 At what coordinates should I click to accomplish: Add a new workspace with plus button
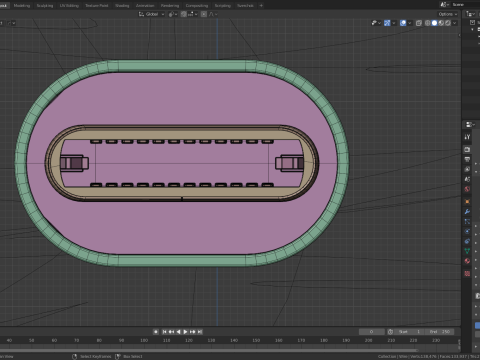(x=261, y=5)
